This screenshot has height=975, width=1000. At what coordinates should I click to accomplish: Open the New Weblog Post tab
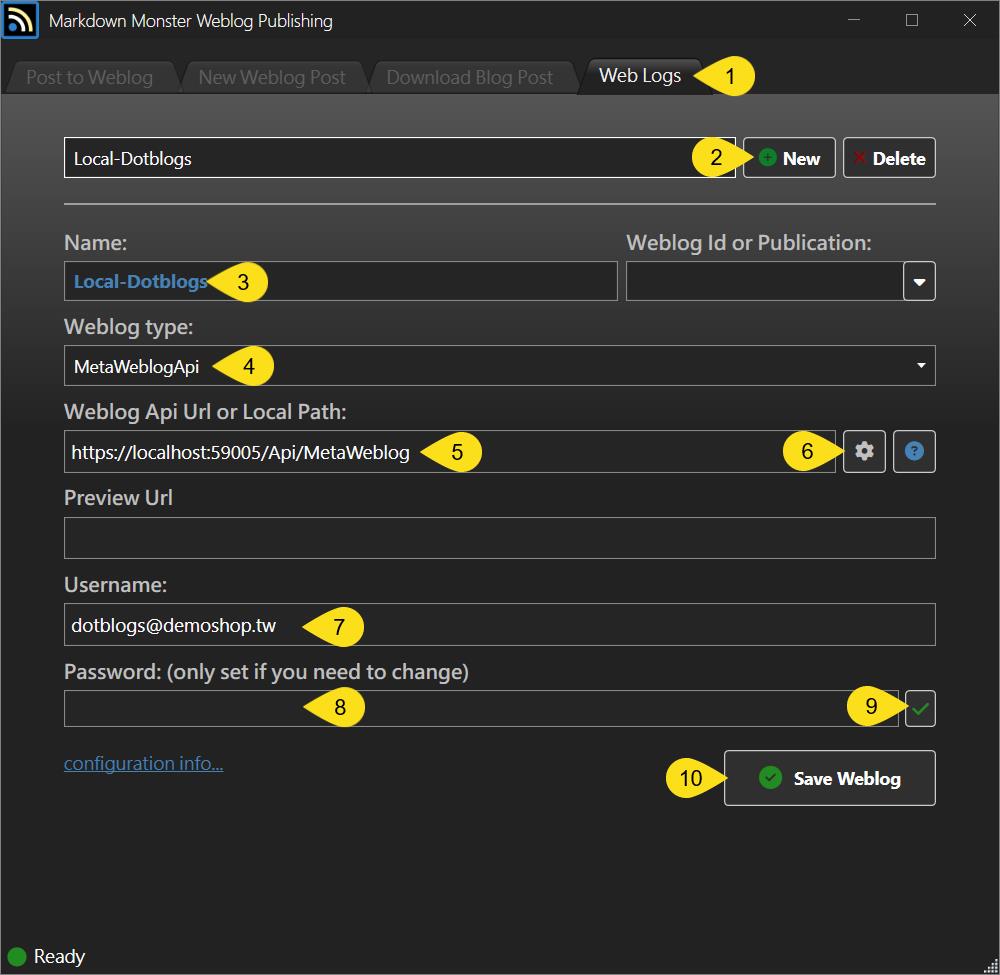click(271, 77)
